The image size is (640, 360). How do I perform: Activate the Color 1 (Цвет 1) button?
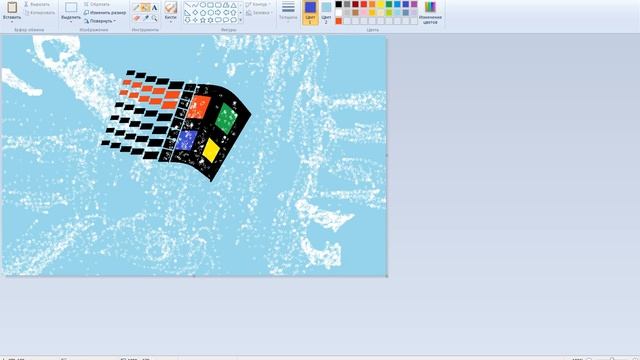[x=310, y=12]
